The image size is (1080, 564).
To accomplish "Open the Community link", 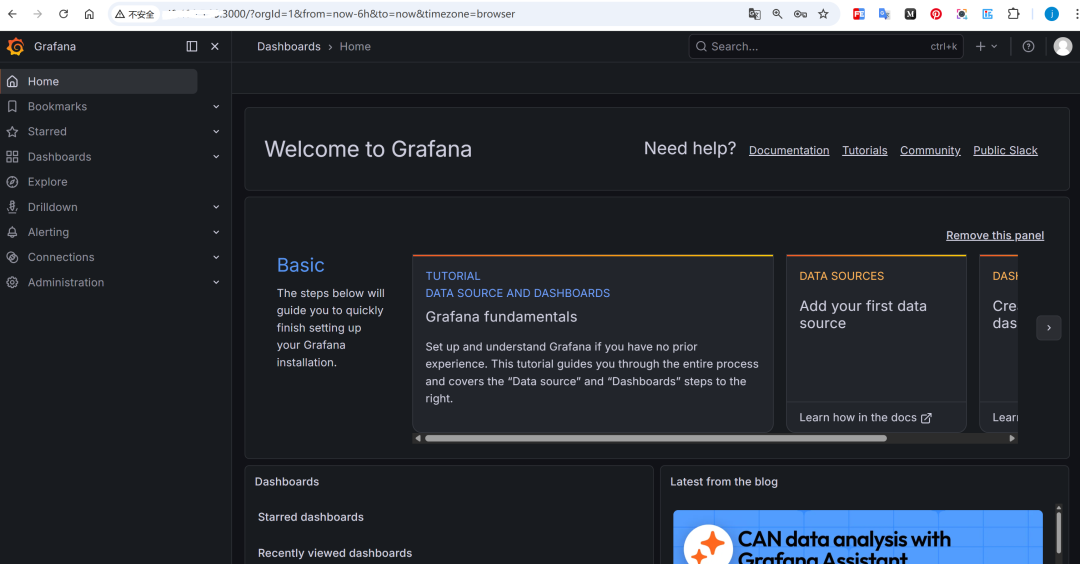I will [930, 150].
